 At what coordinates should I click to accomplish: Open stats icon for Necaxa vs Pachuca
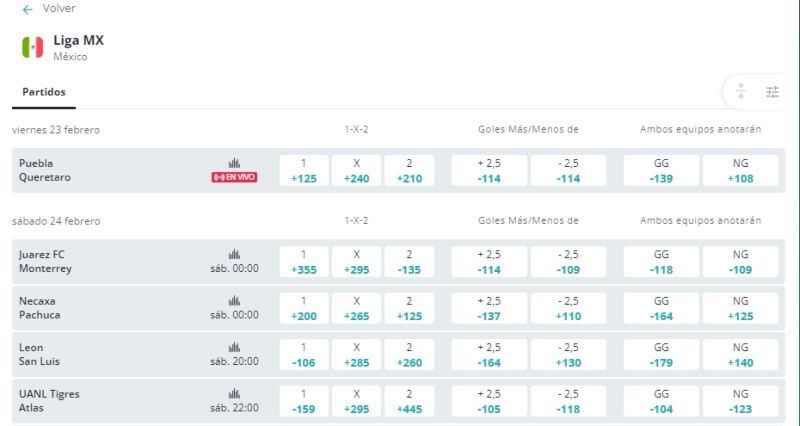(234, 300)
